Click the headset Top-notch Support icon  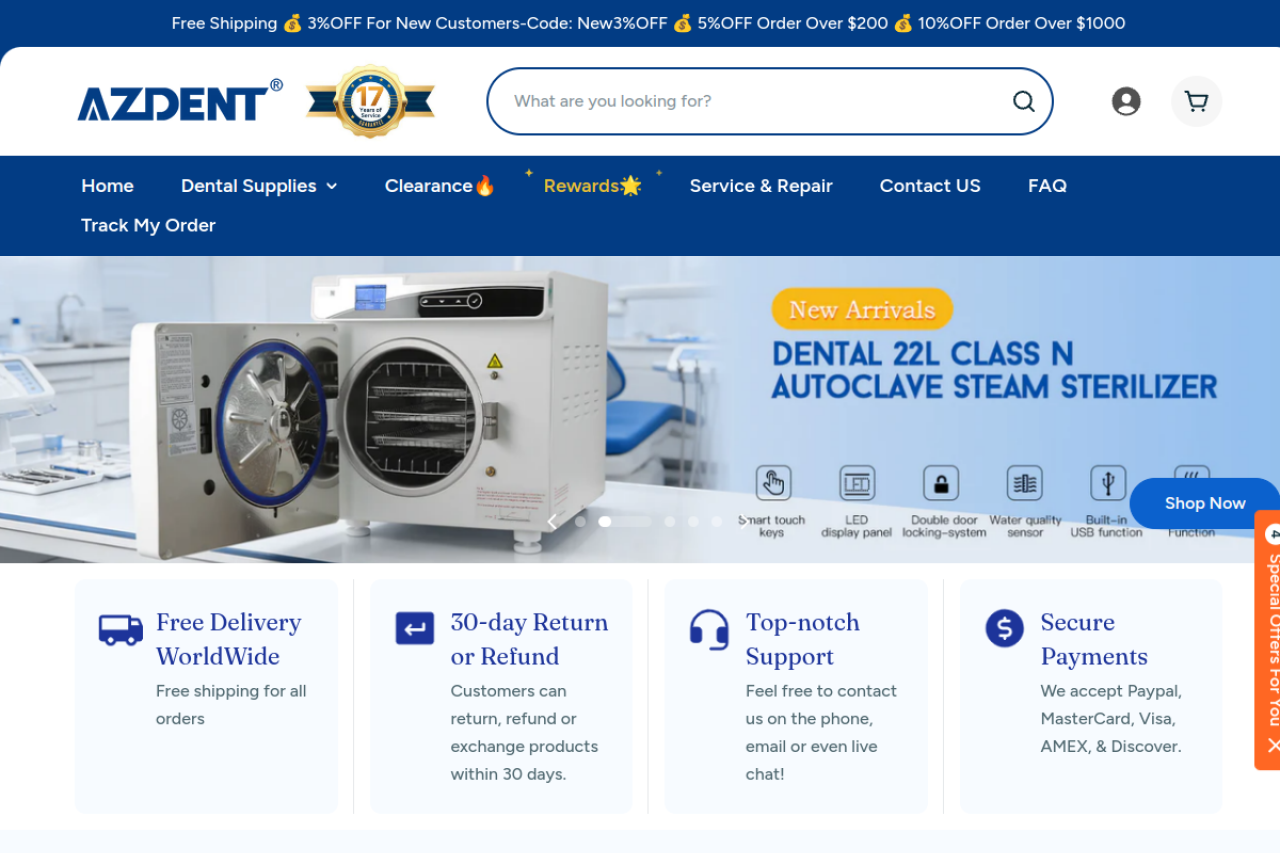coord(709,629)
